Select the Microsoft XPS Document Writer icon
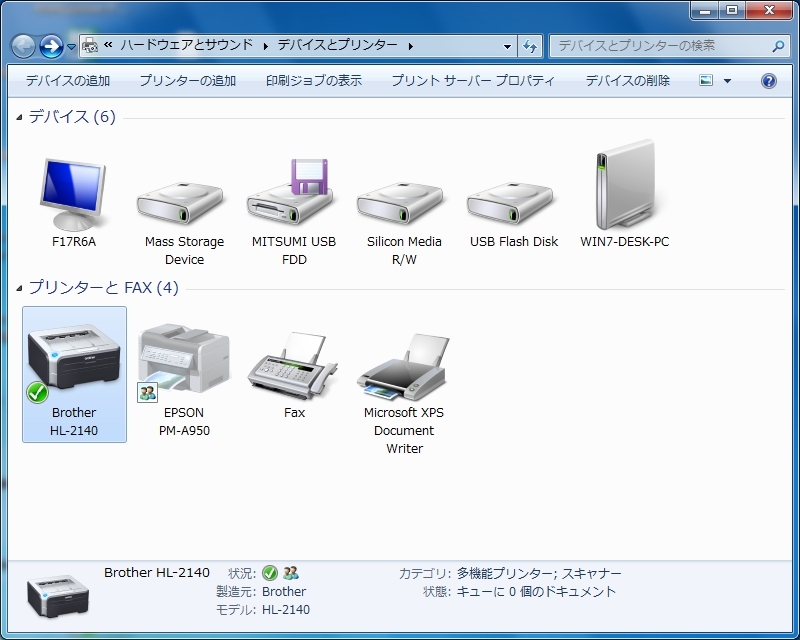The image size is (800, 640). click(x=403, y=366)
